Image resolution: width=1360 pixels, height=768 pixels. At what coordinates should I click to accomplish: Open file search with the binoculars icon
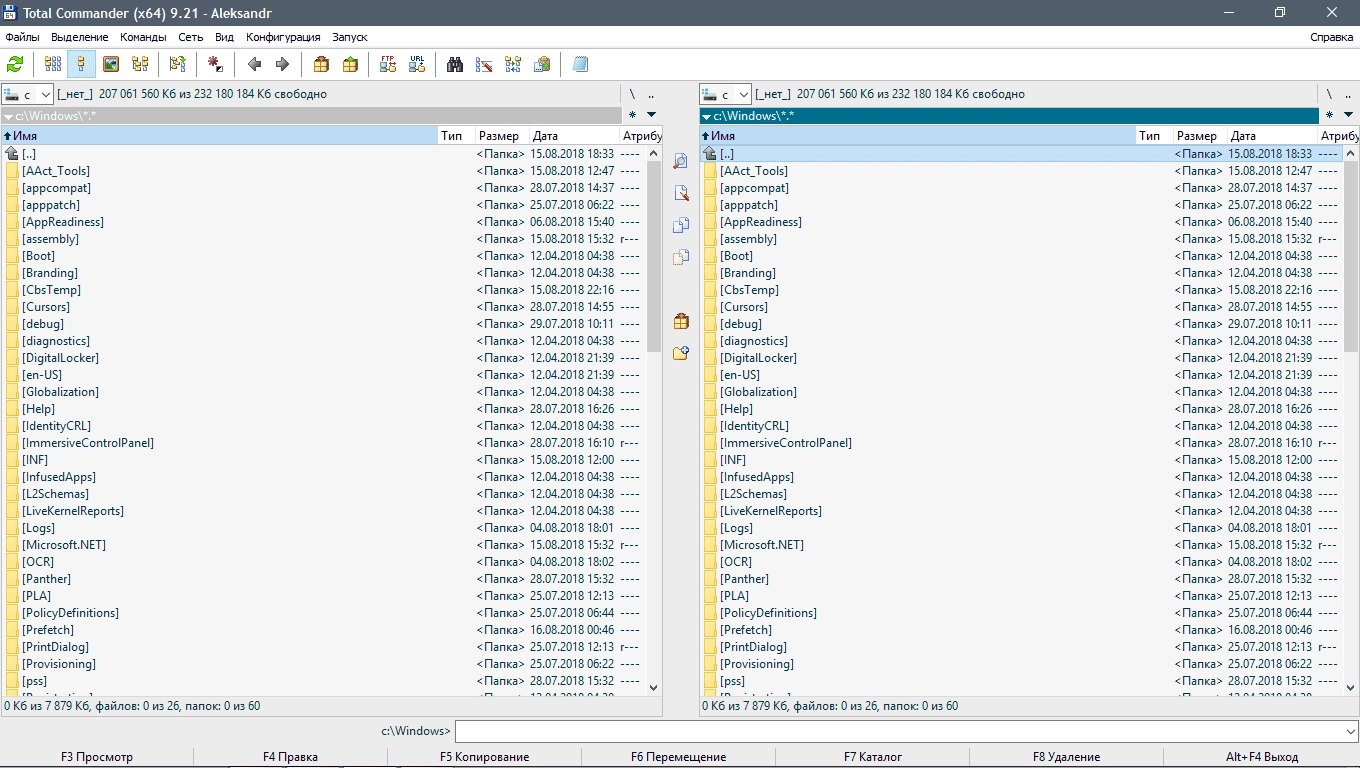pos(455,64)
